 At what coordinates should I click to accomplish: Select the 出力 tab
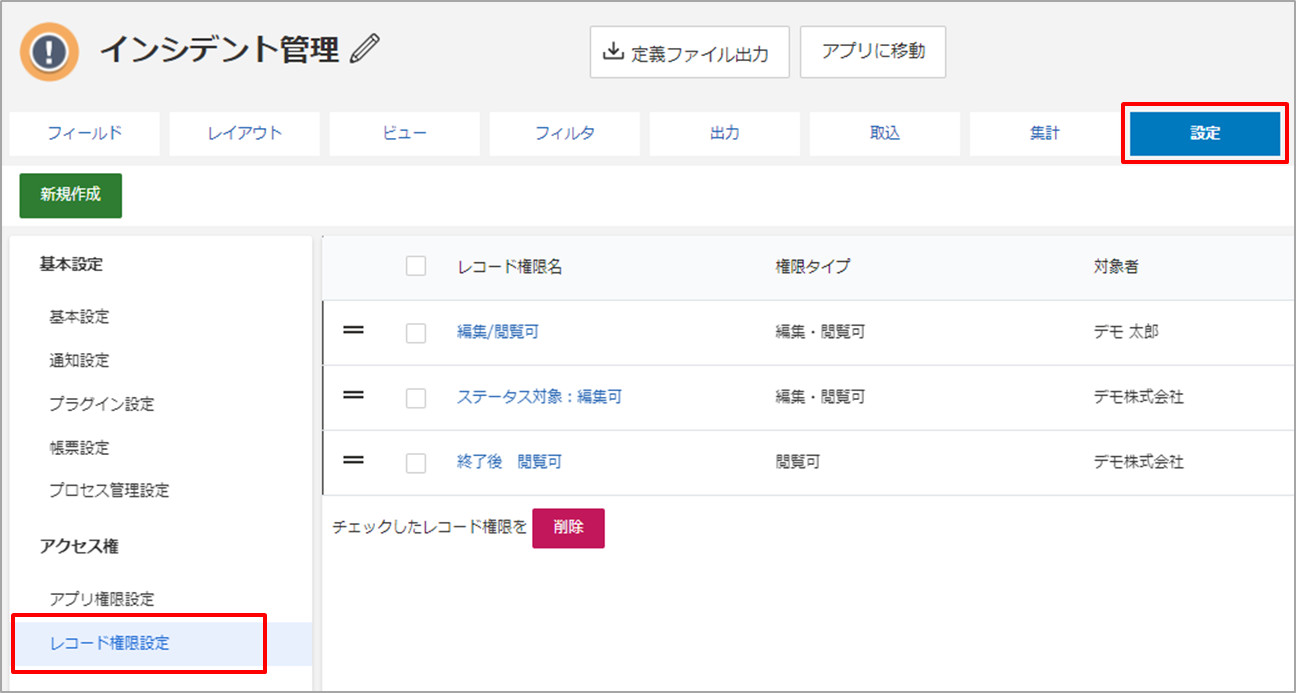coord(725,133)
